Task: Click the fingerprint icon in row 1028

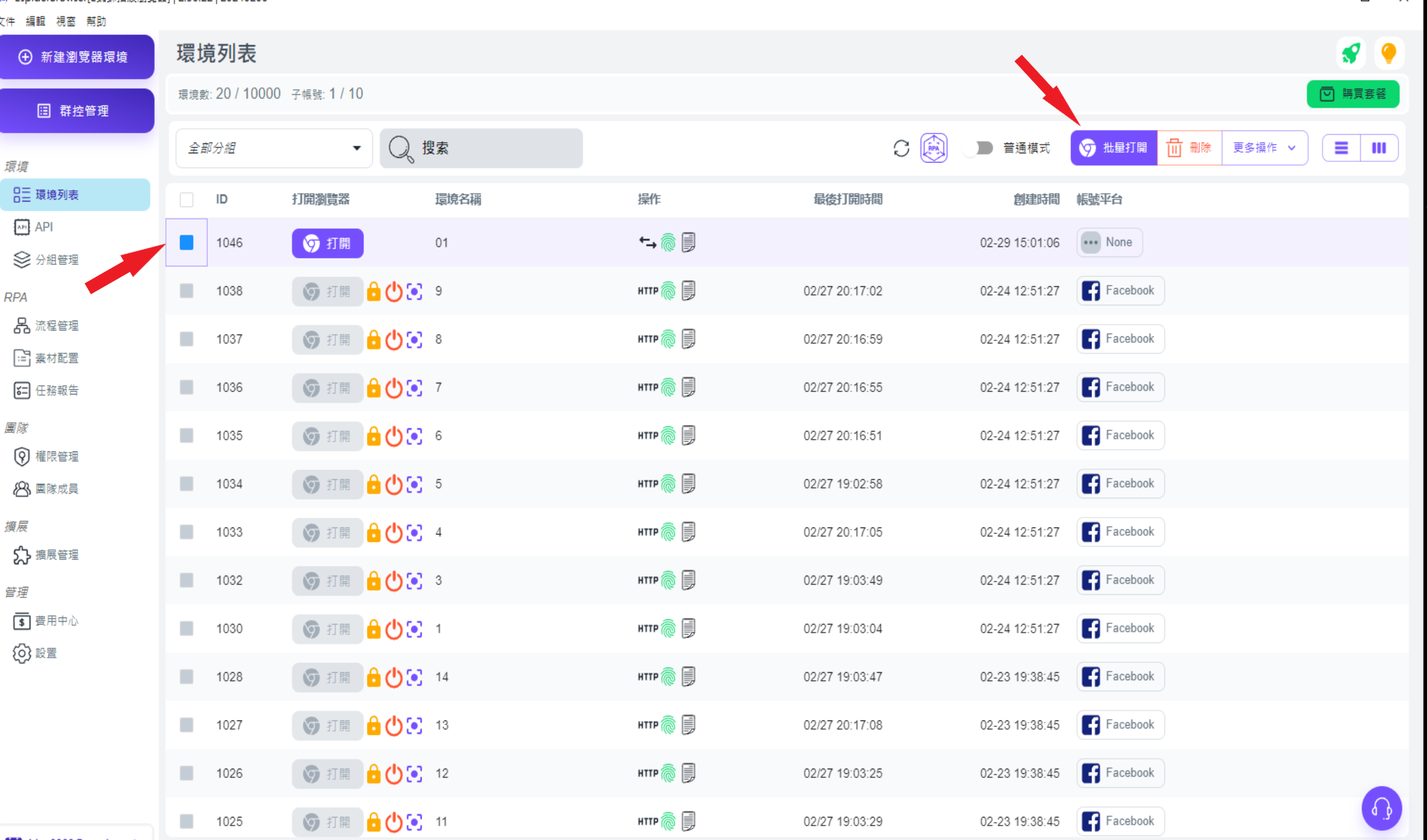Action: 669,677
